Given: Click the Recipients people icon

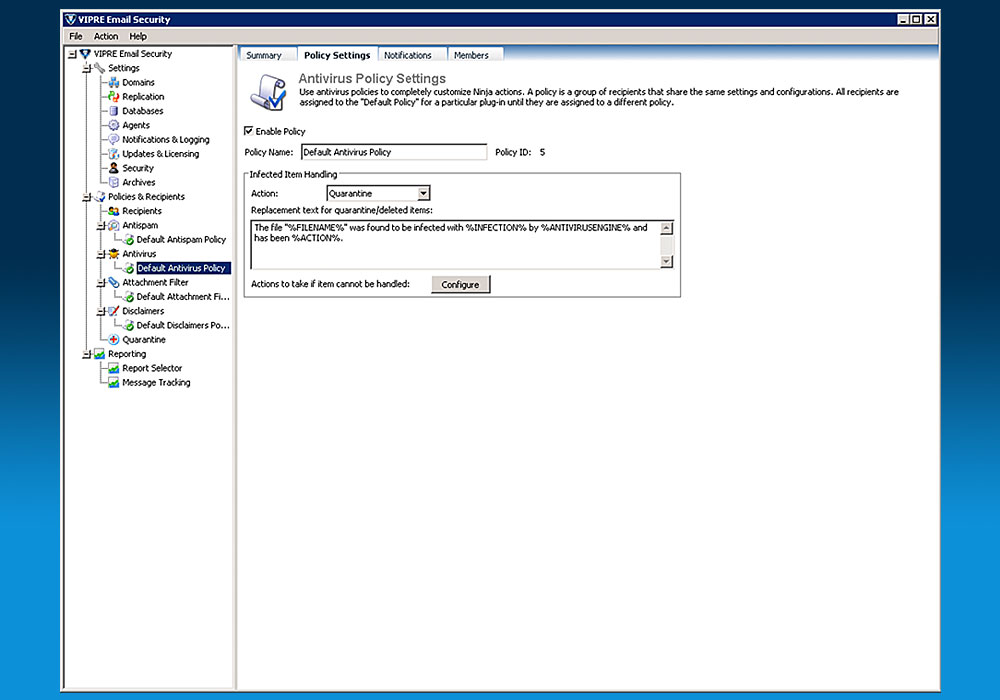Looking at the screenshot, I should [114, 211].
